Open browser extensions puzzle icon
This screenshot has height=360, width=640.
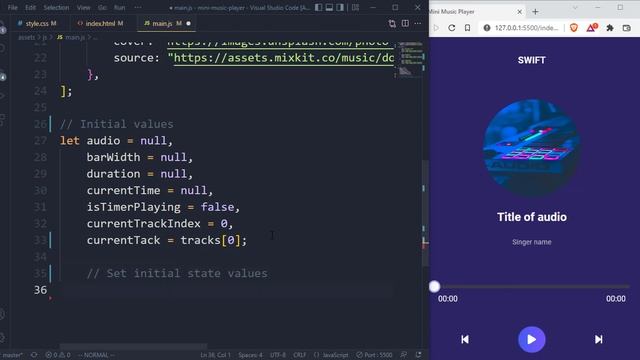pos(610,28)
